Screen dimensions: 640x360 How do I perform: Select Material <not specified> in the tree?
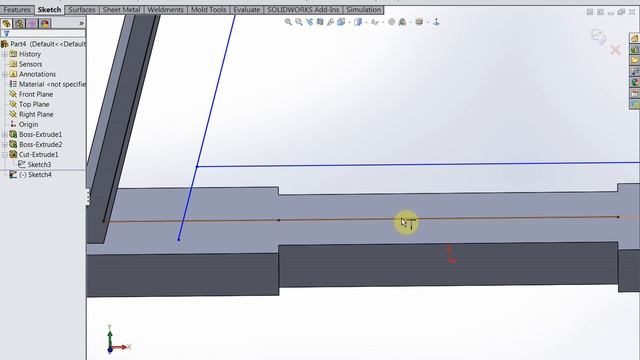point(47,84)
